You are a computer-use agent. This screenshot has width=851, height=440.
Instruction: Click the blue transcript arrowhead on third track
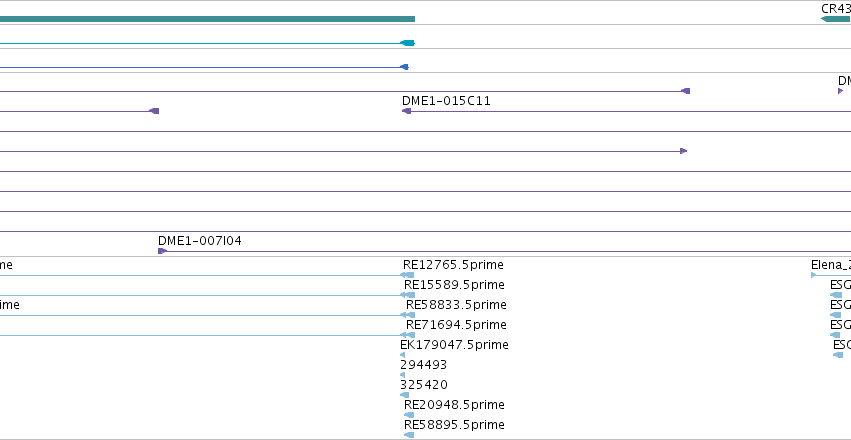(x=404, y=67)
